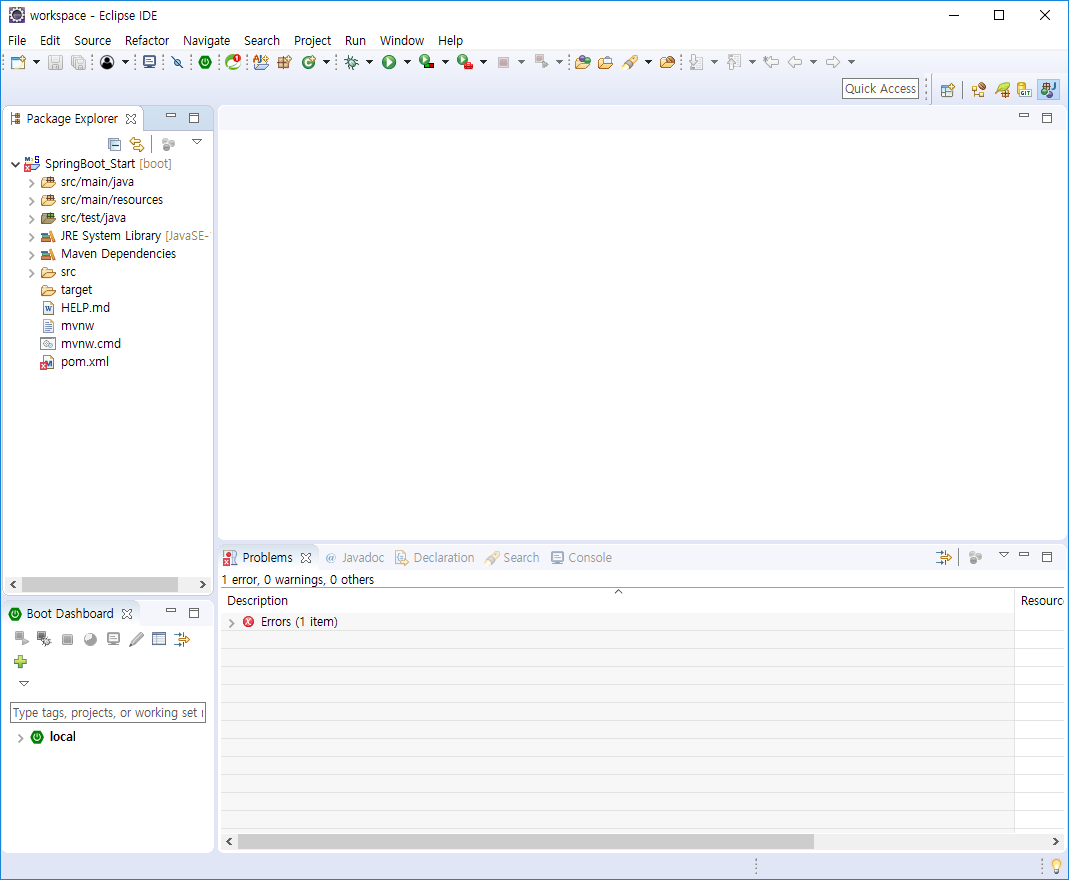Close the Boot Dashboard tab
The width and height of the screenshot is (1069, 880).
[127, 614]
